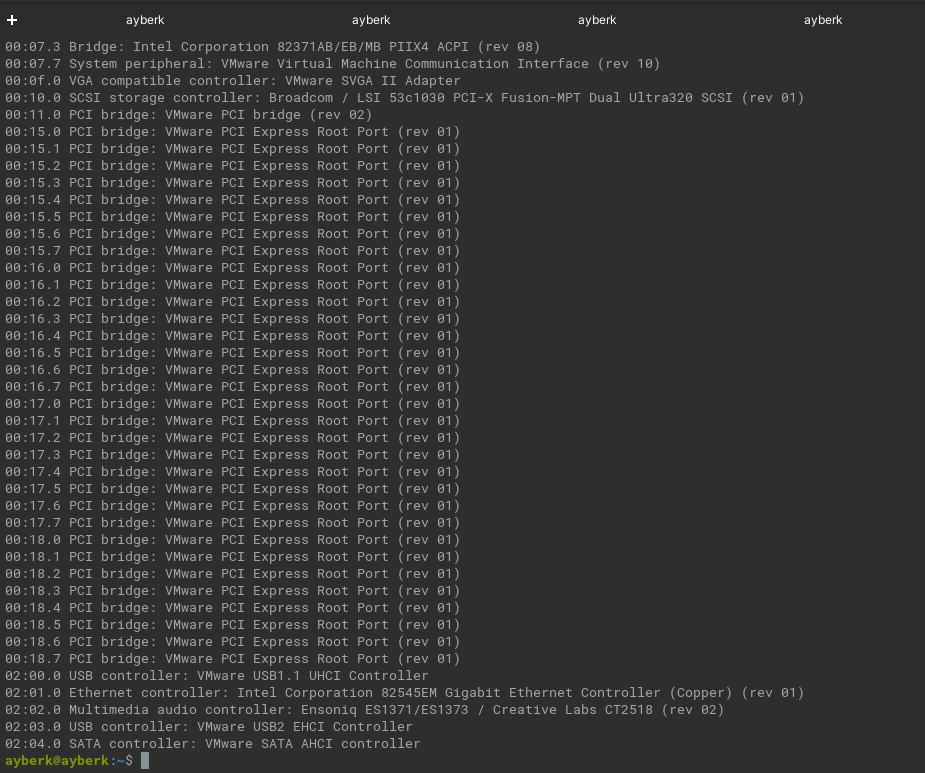
Task: Switch to the rightmost ayberk tab
Action: click(823, 20)
